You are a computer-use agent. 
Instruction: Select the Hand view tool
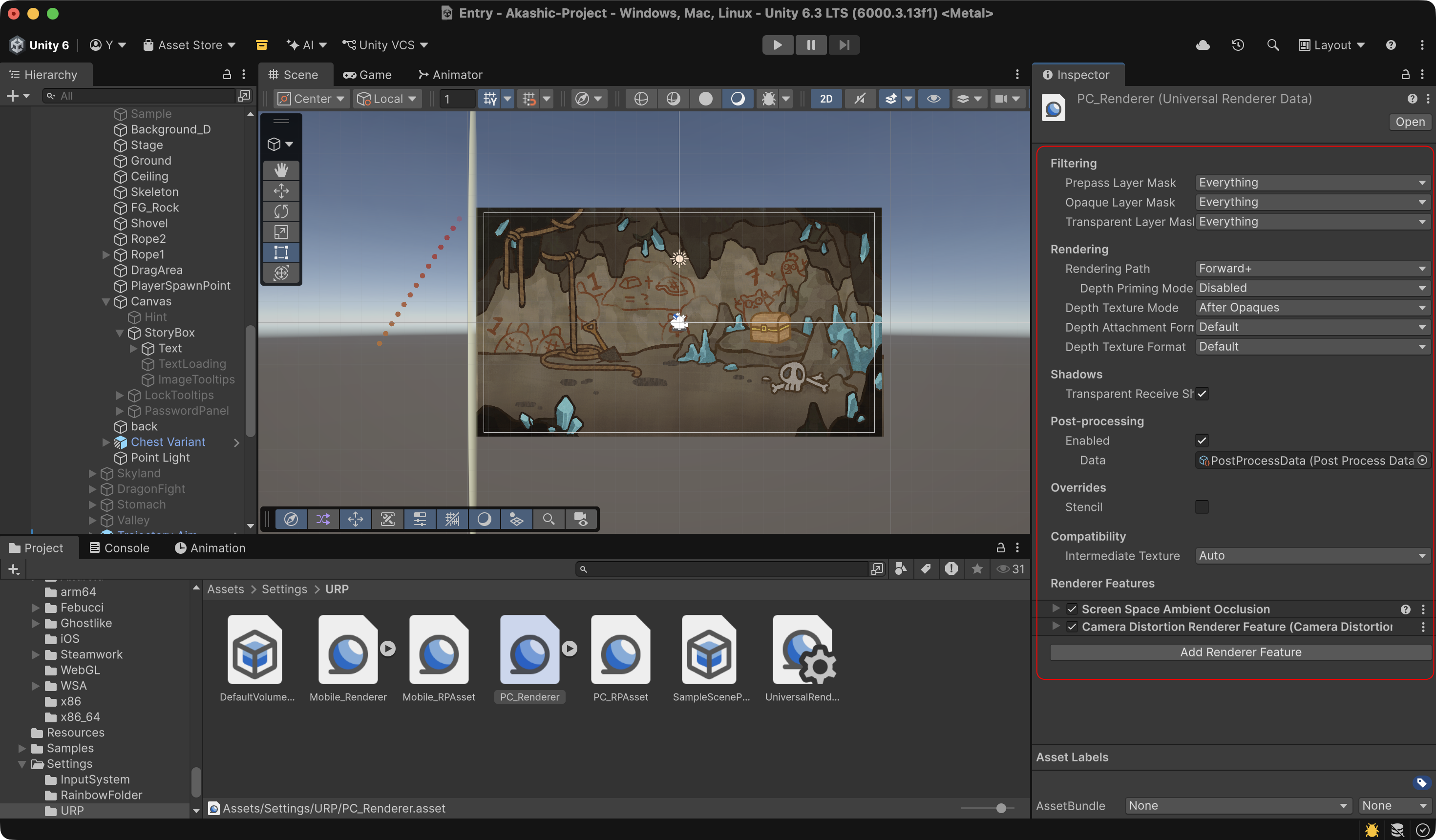pos(281,170)
